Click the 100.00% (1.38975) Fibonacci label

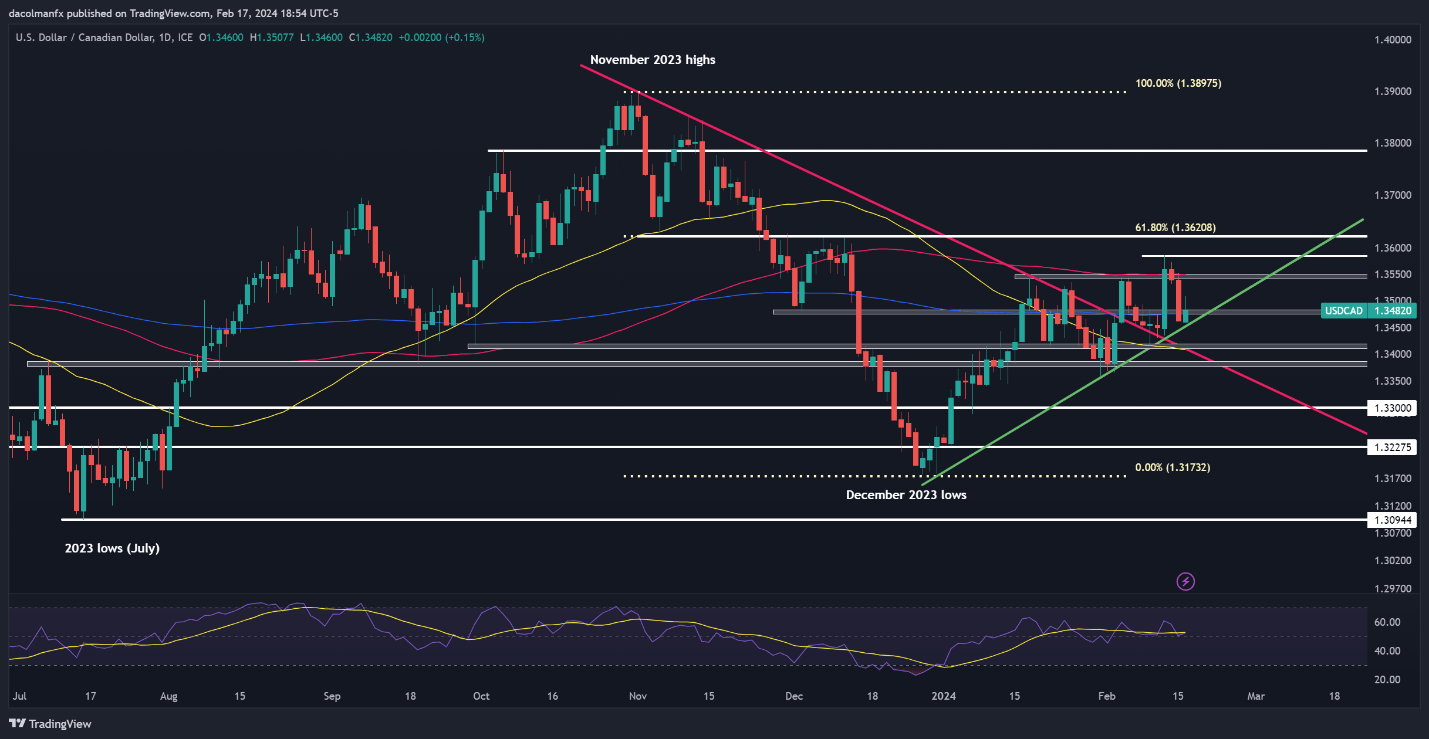[1178, 84]
